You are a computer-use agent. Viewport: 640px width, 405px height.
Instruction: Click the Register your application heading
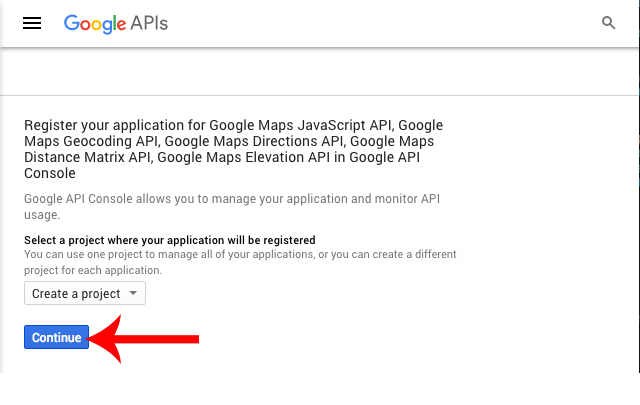click(233, 149)
